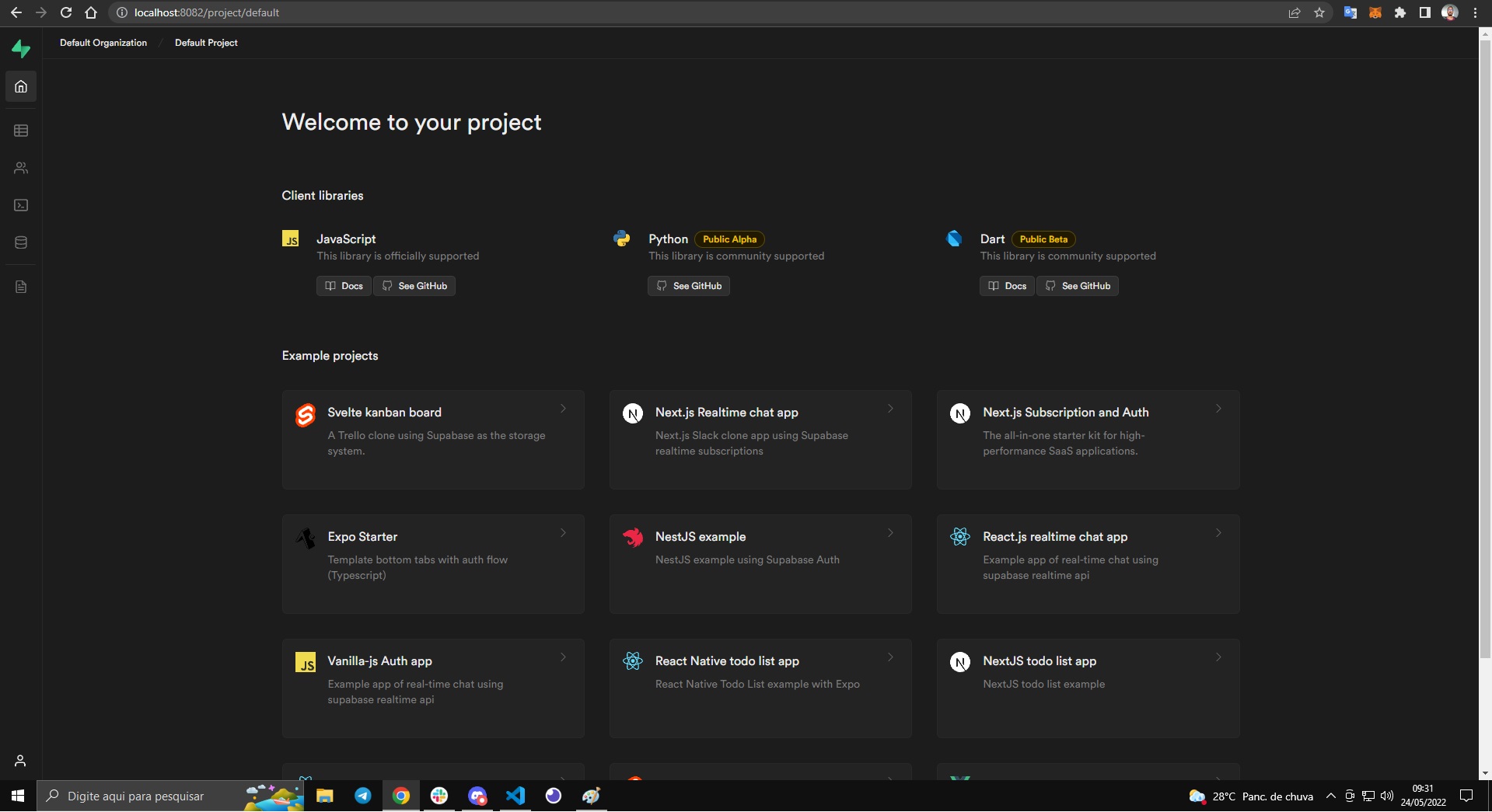Click the Default Organization breadcrumb
This screenshot has width=1492, height=812.
point(103,43)
